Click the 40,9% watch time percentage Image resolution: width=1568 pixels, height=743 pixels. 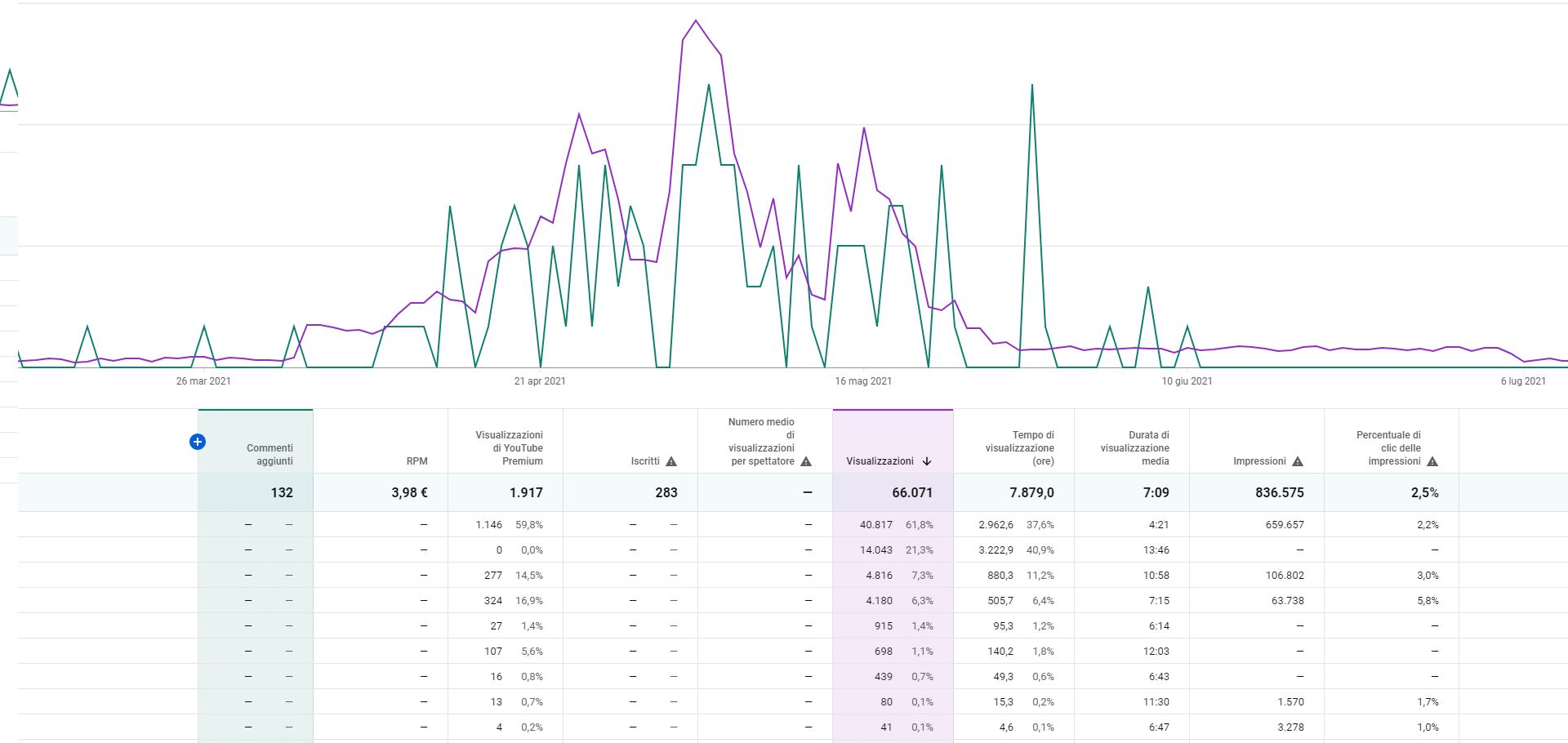1040,550
